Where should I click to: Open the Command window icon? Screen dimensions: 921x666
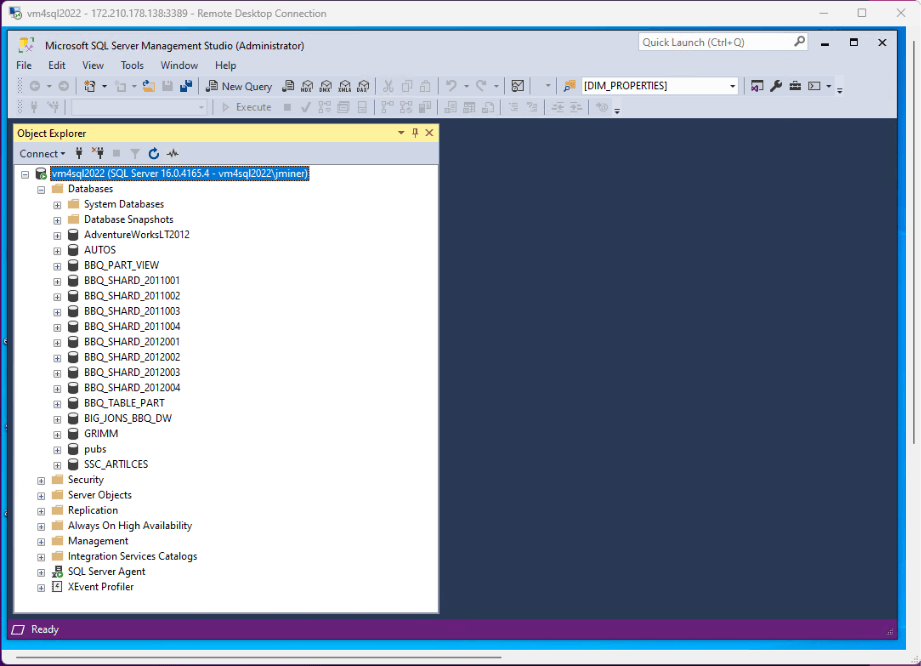coord(814,86)
